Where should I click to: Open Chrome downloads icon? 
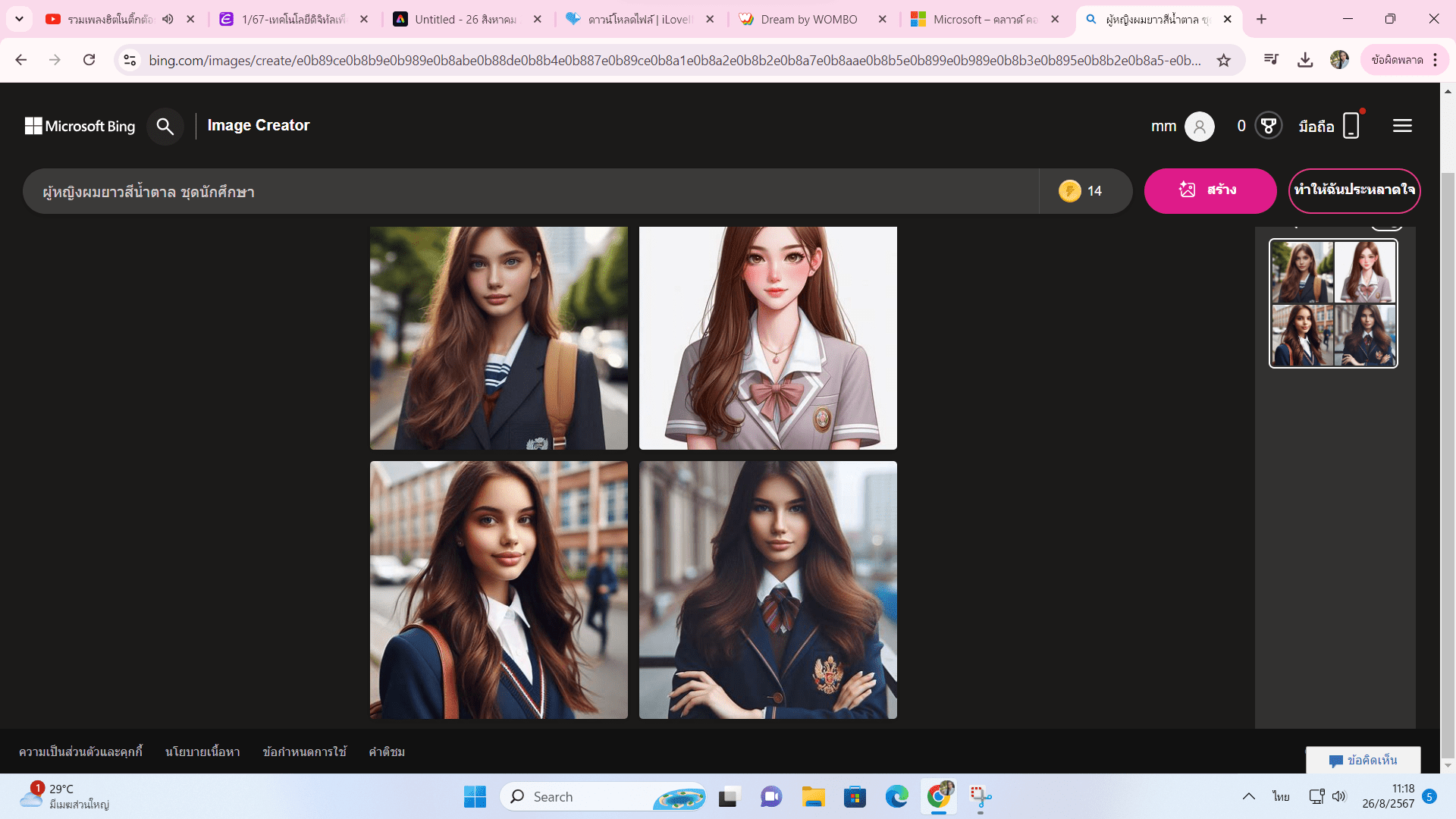(1305, 60)
